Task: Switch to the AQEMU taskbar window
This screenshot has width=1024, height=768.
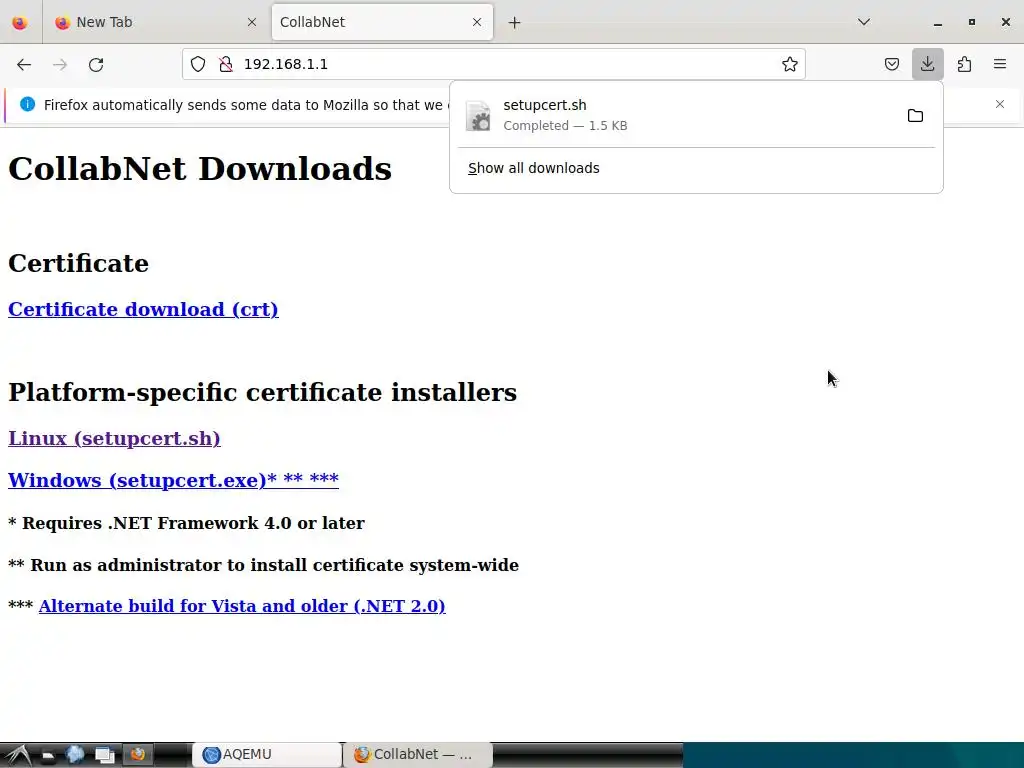Action: pyautogui.click(x=267, y=755)
